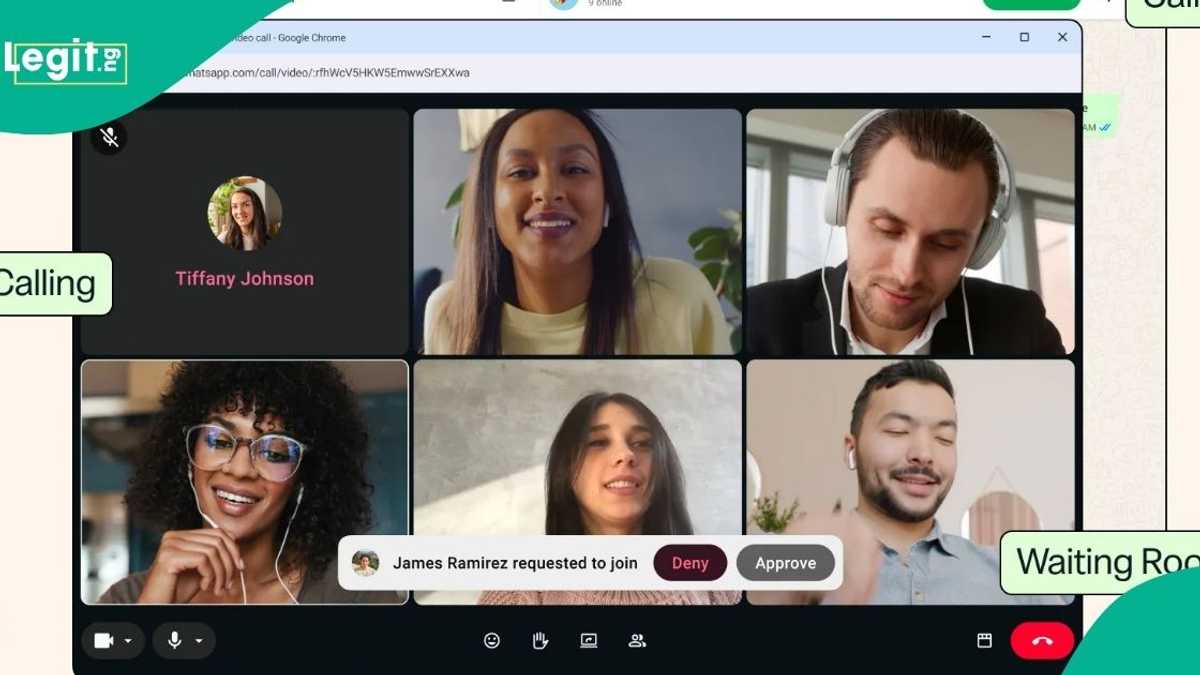Click the Chrome address bar URL
Image resolution: width=1200 pixels, height=675 pixels.
tap(330, 73)
